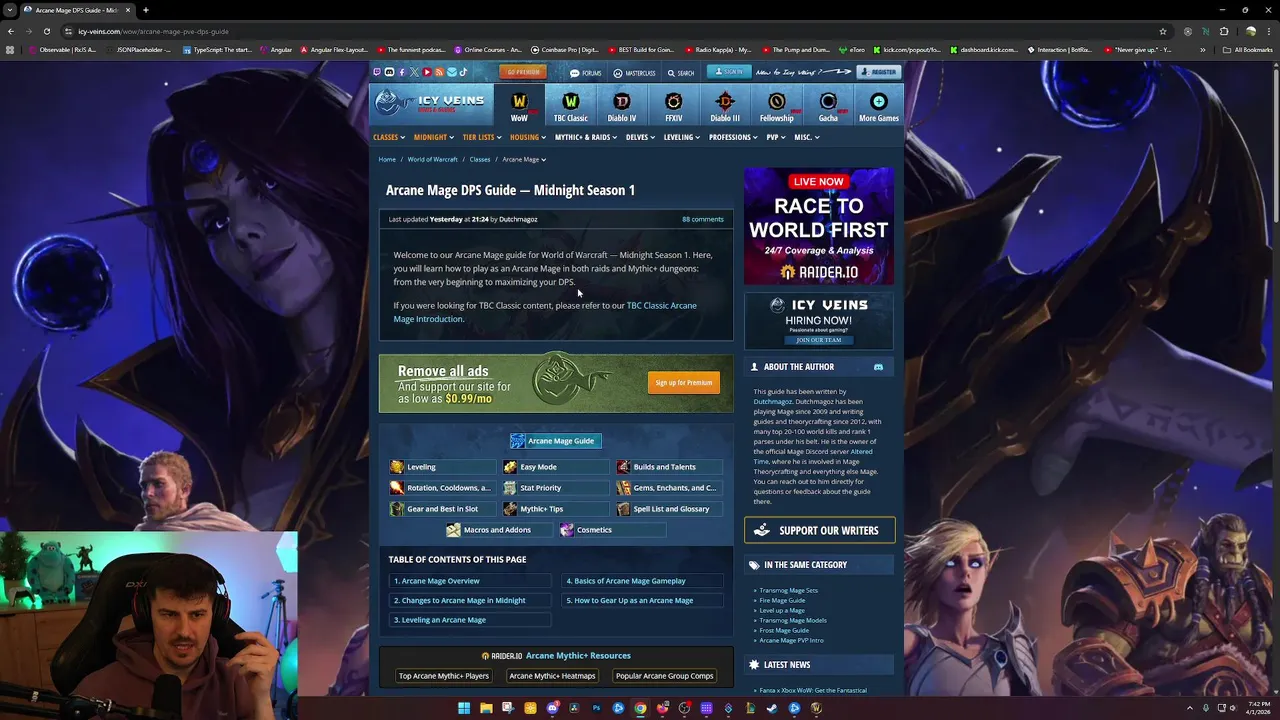Click the Support Our Writers button

click(x=819, y=530)
